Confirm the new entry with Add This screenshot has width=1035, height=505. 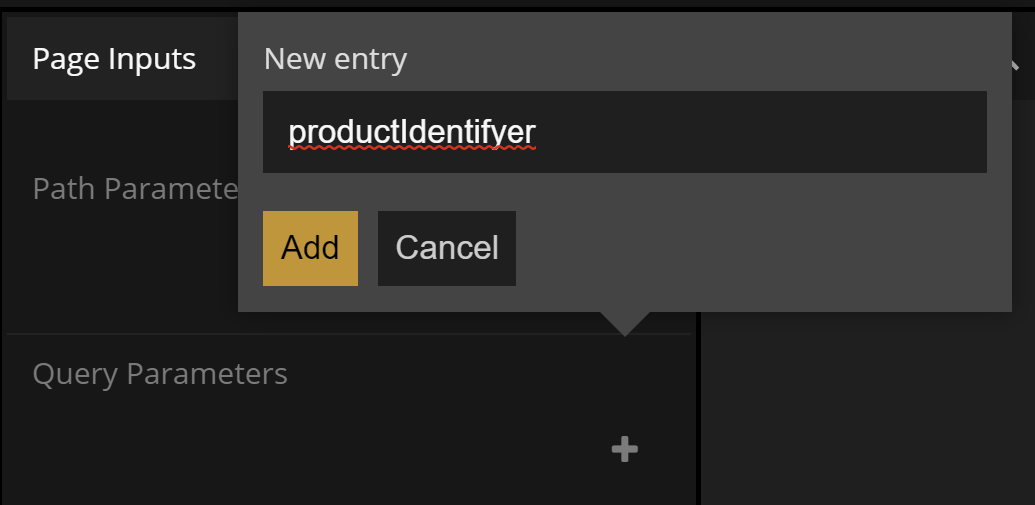[x=310, y=248]
